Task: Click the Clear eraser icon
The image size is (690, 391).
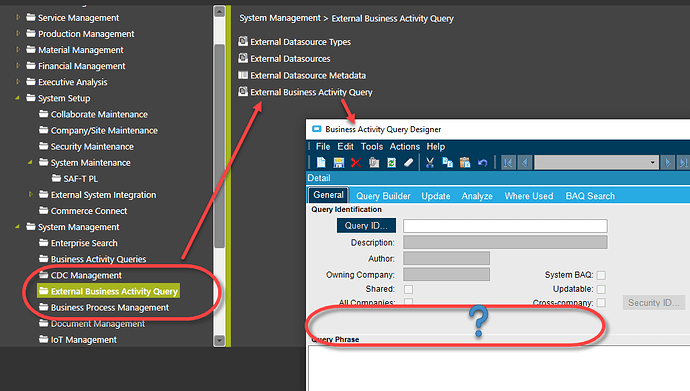Action: 409,163
